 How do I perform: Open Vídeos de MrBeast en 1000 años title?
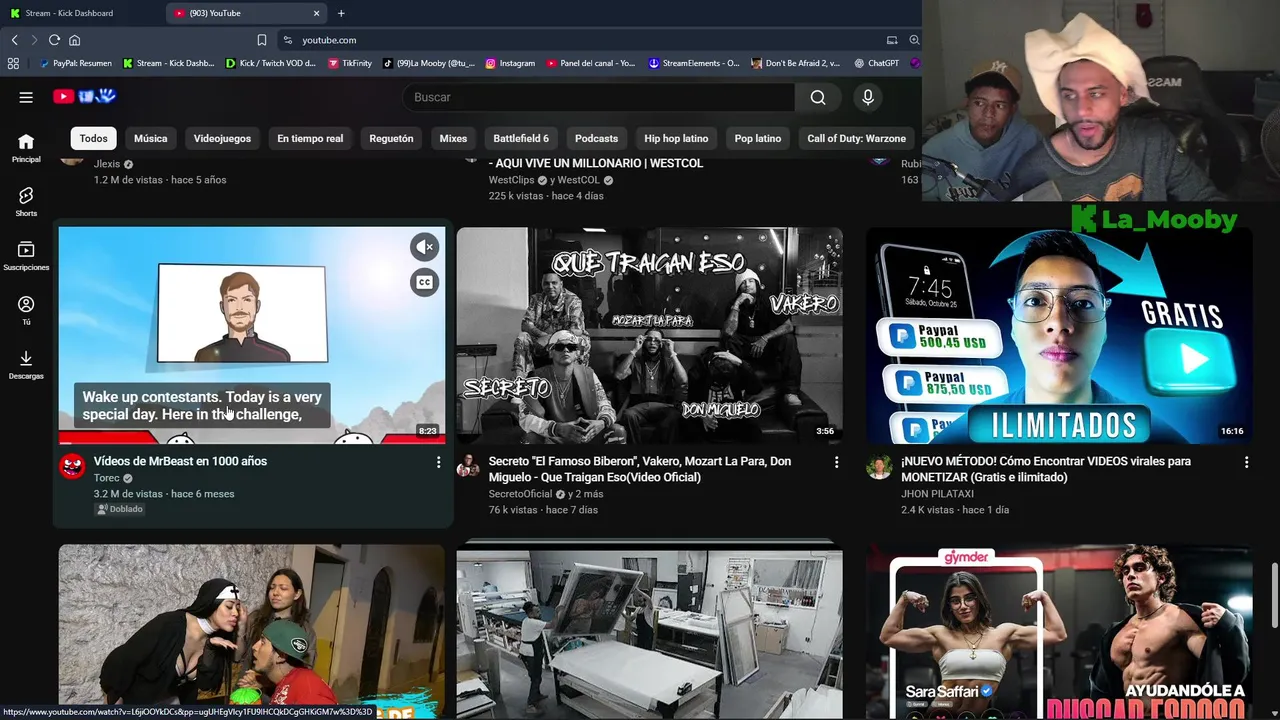180,461
